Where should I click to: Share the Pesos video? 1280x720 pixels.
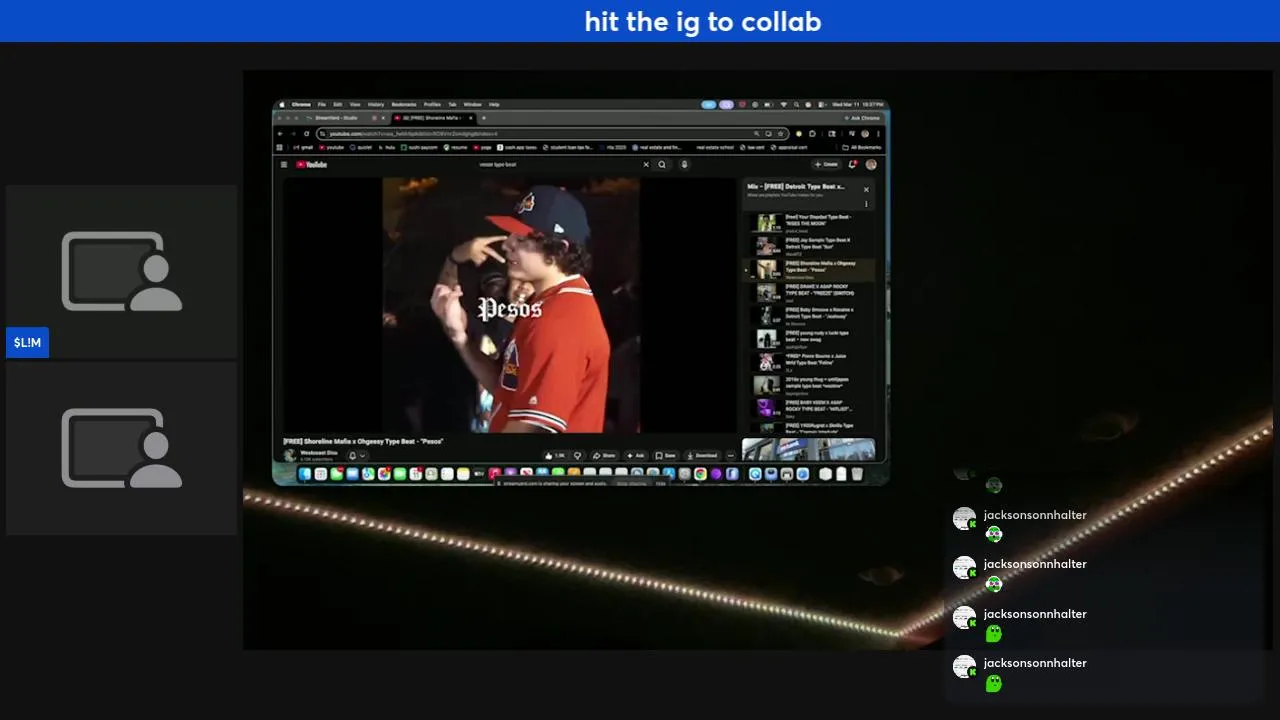point(604,455)
